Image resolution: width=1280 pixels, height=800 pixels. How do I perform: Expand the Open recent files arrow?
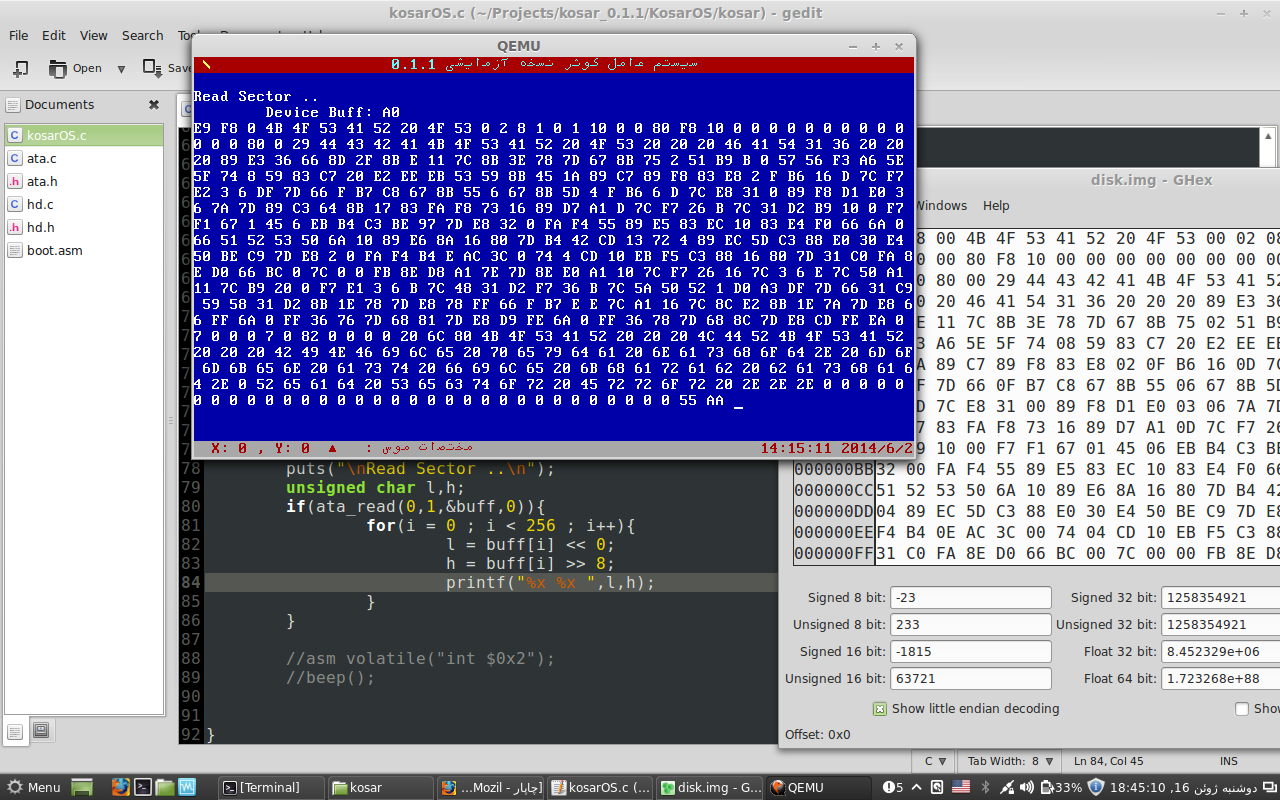(121, 69)
